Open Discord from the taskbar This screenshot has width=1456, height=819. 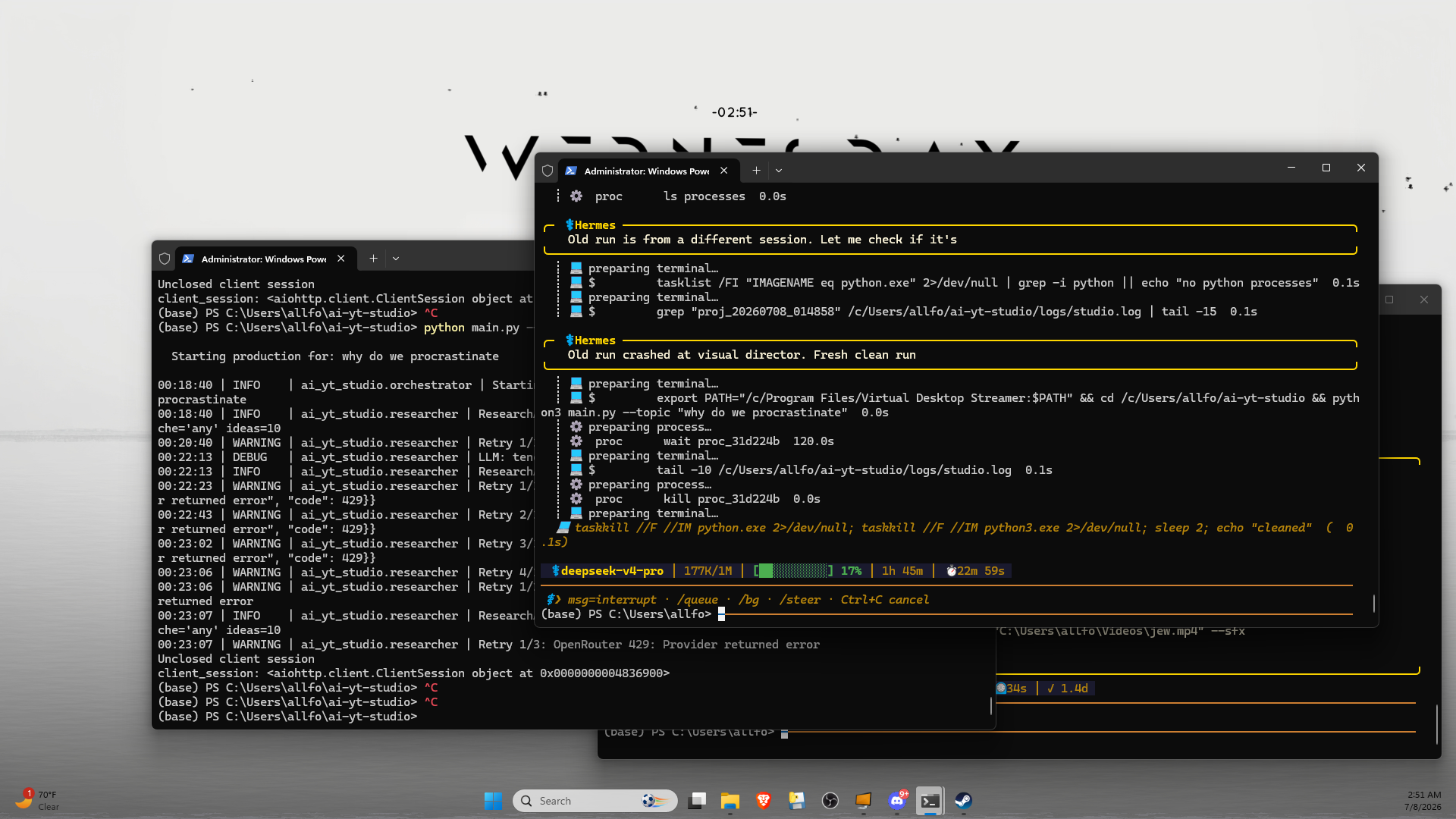click(x=897, y=801)
